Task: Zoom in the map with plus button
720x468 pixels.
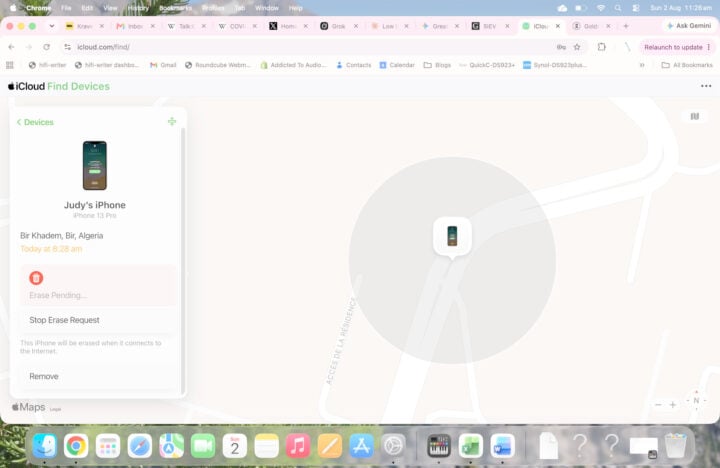Action: 673,405
